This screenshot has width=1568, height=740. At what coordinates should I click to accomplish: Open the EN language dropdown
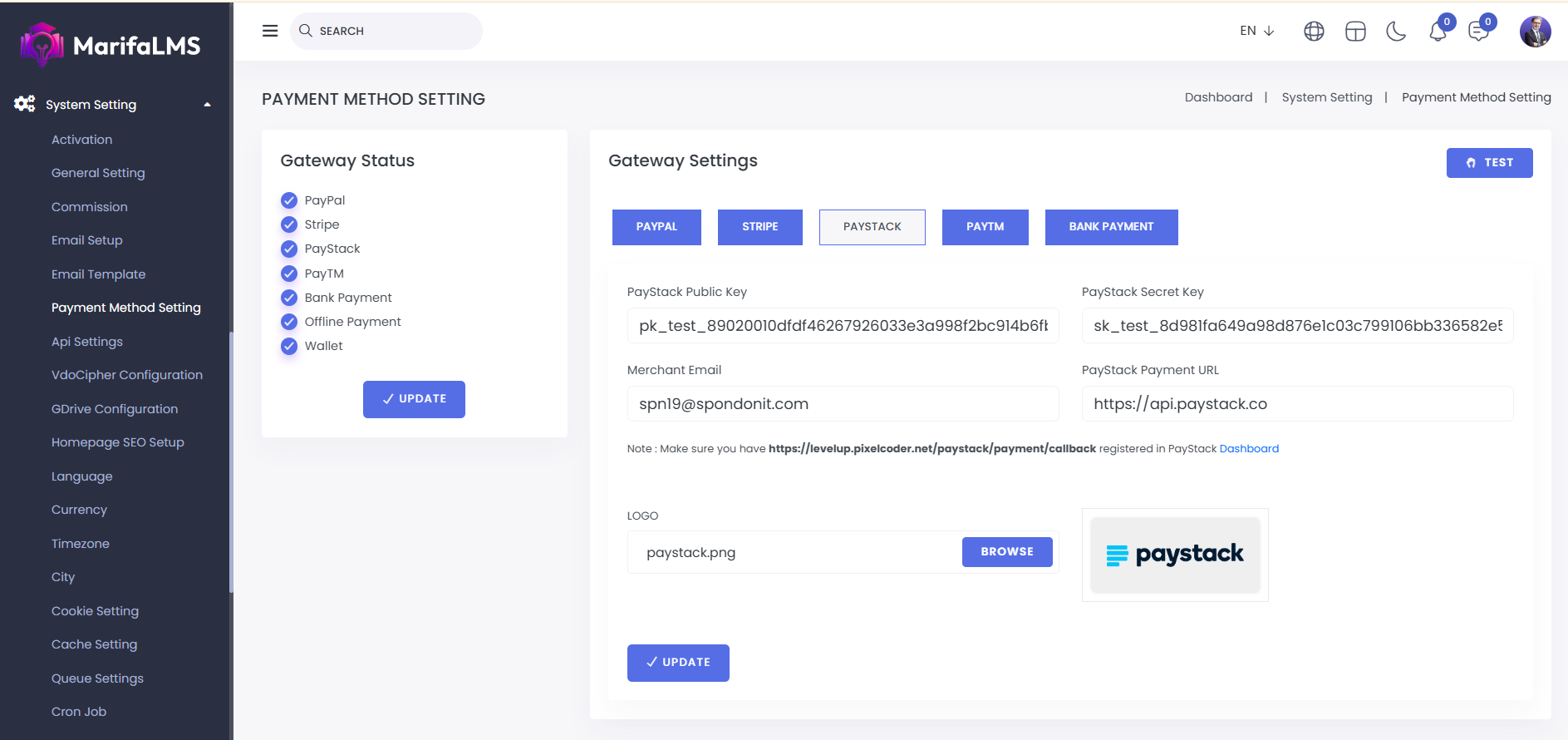[x=1256, y=31]
